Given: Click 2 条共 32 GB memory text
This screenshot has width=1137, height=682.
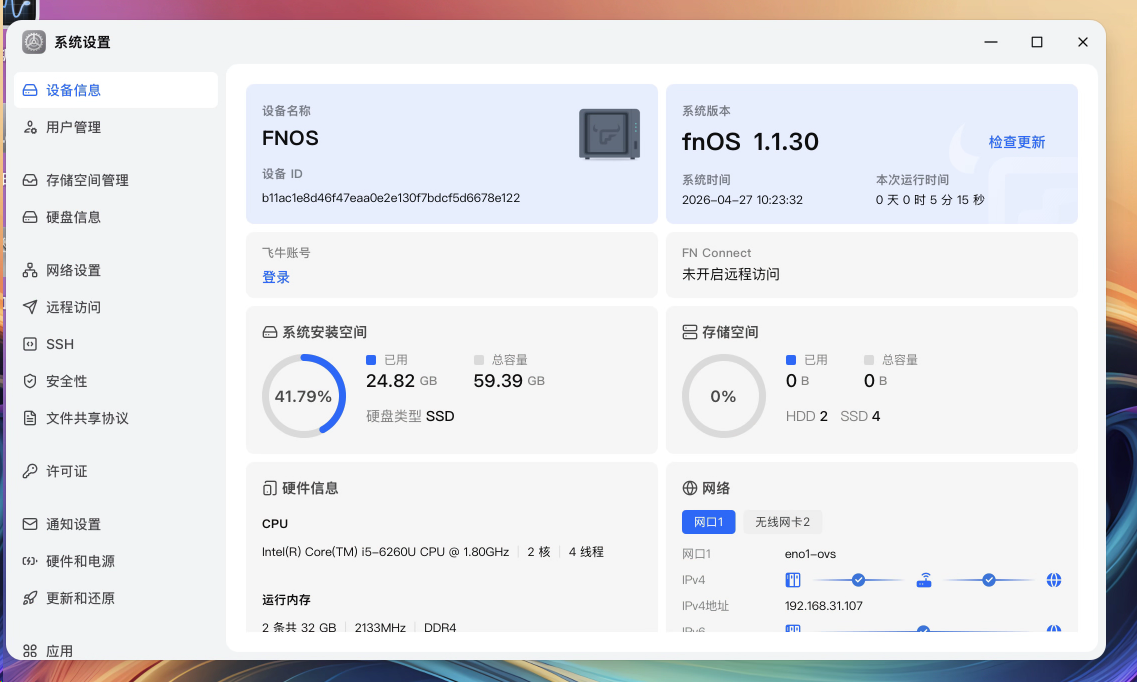Looking at the screenshot, I should (x=299, y=627).
